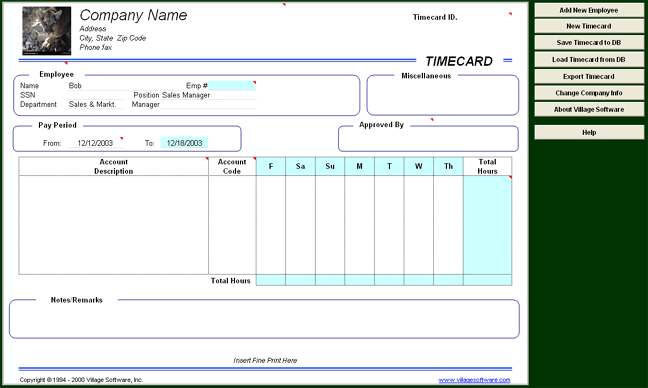Select the Emp # field
This screenshot has width=648, height=388.
click(x=232, y=86)
